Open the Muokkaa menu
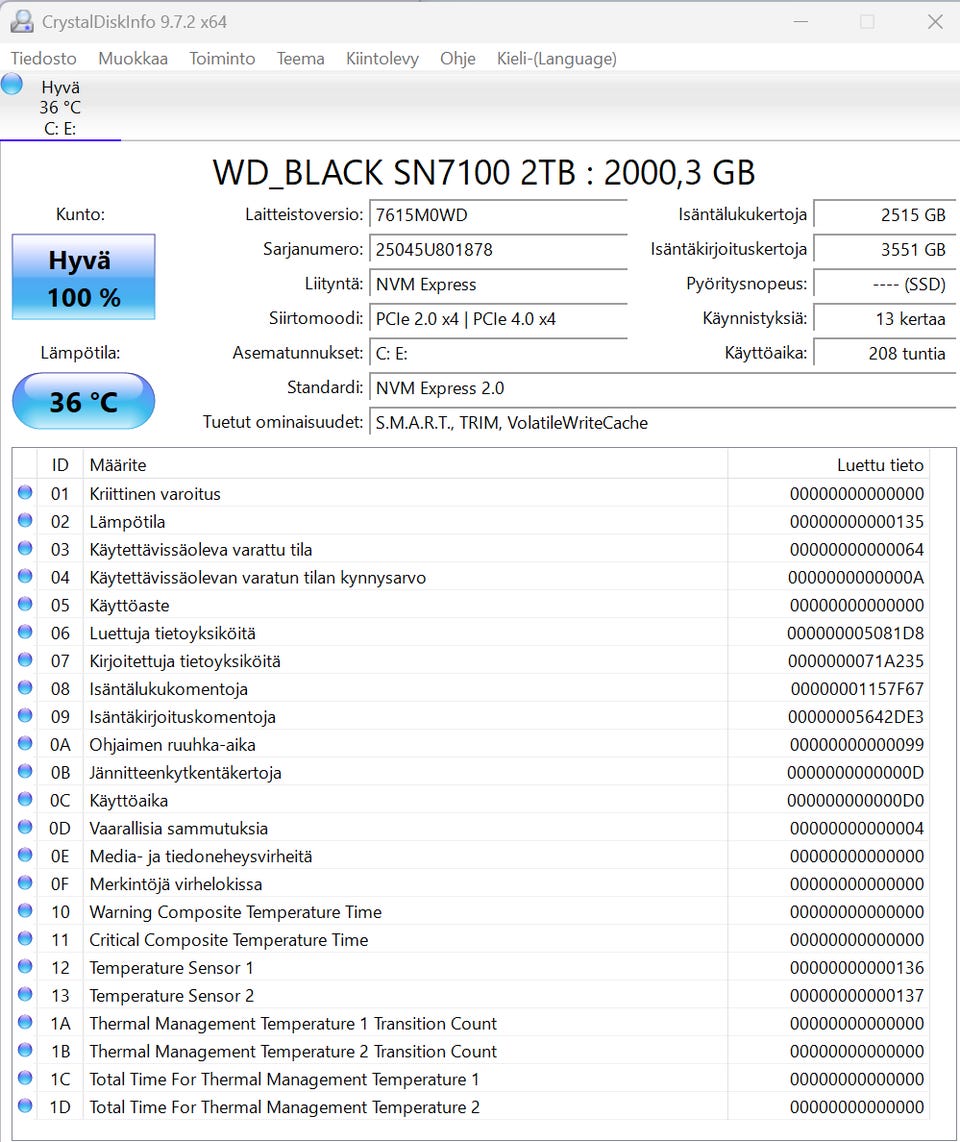Viewport: 960px width, 1142px height. (x=133, y=58)
